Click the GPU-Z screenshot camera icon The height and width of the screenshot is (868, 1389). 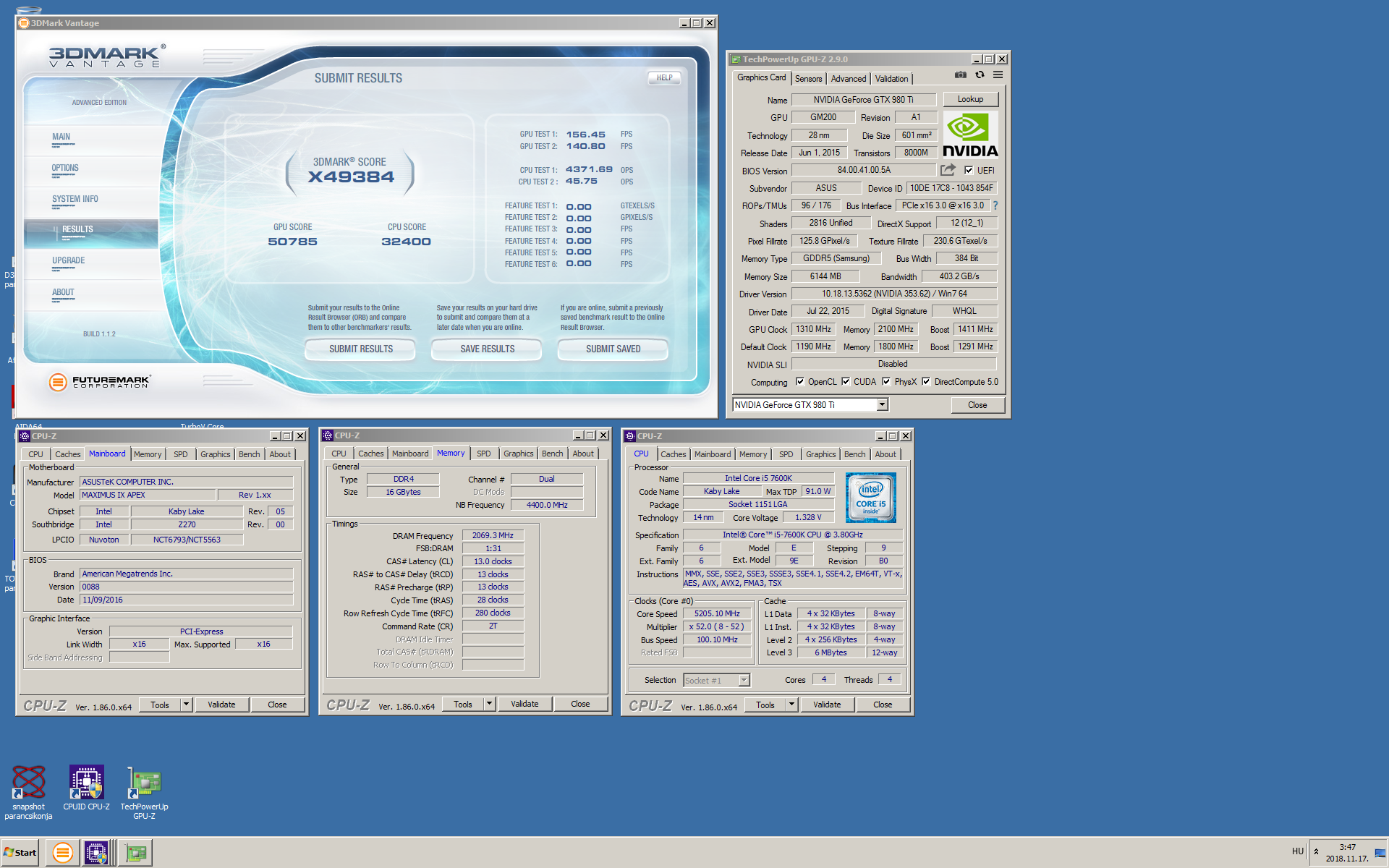(x=960, y=75)
